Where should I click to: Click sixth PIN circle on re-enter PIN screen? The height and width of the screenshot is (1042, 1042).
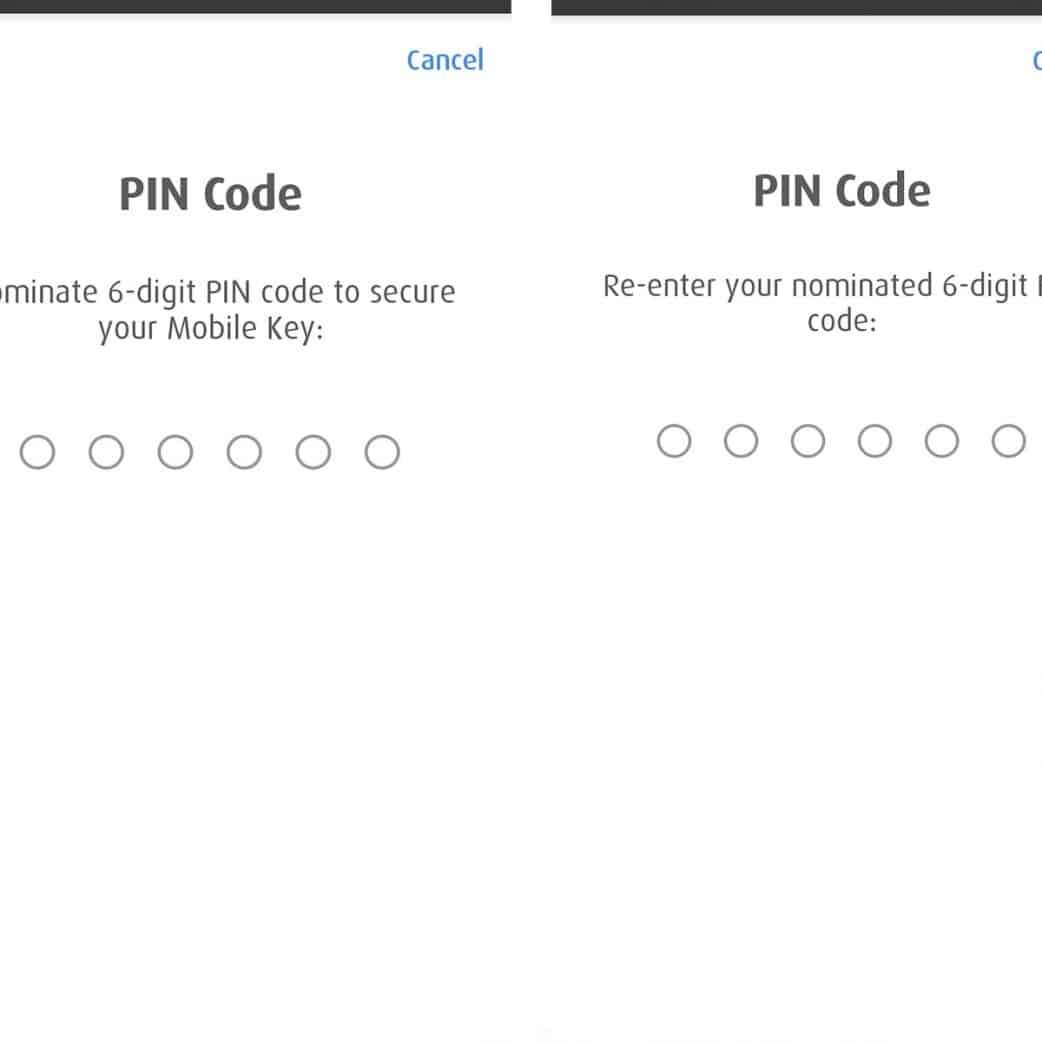click(1008, 441)
